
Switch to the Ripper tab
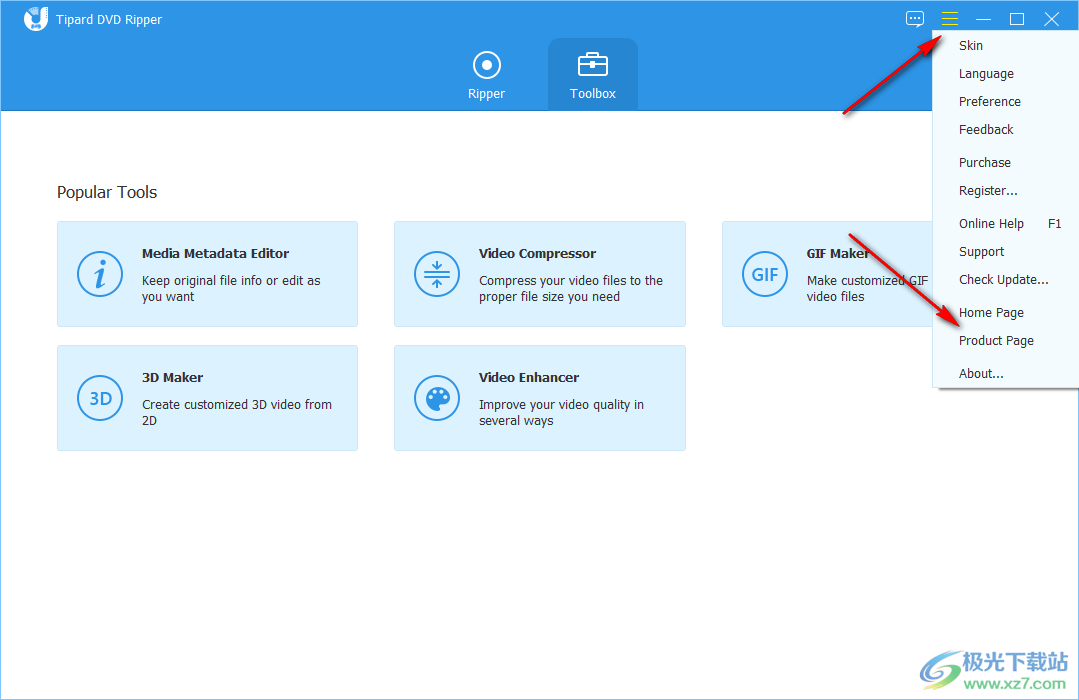point(486,75)
